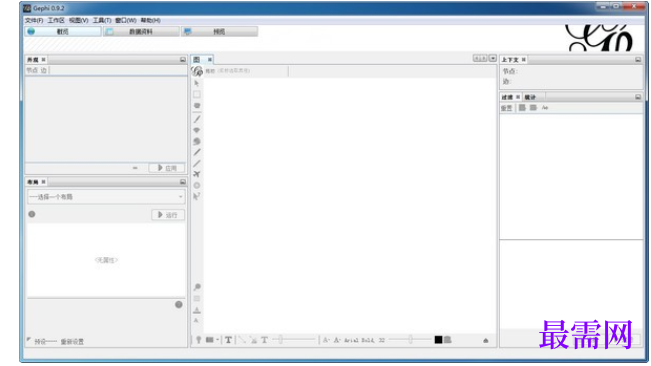Toggle show node labels bold T

(228, 340)
